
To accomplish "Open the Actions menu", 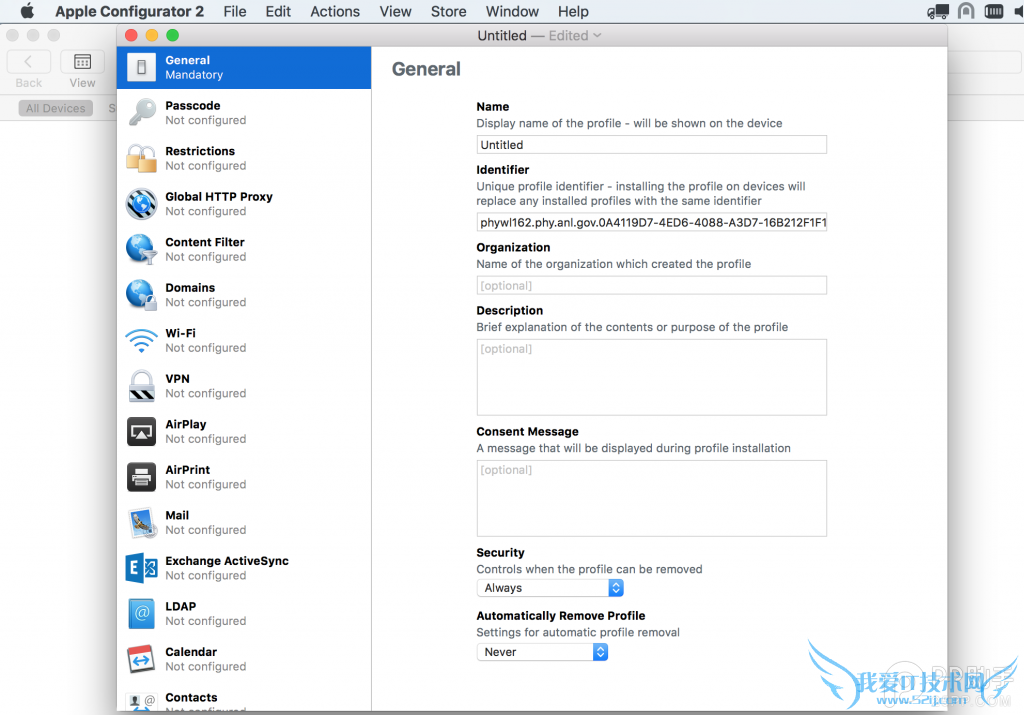I will [x=335, y=11].
